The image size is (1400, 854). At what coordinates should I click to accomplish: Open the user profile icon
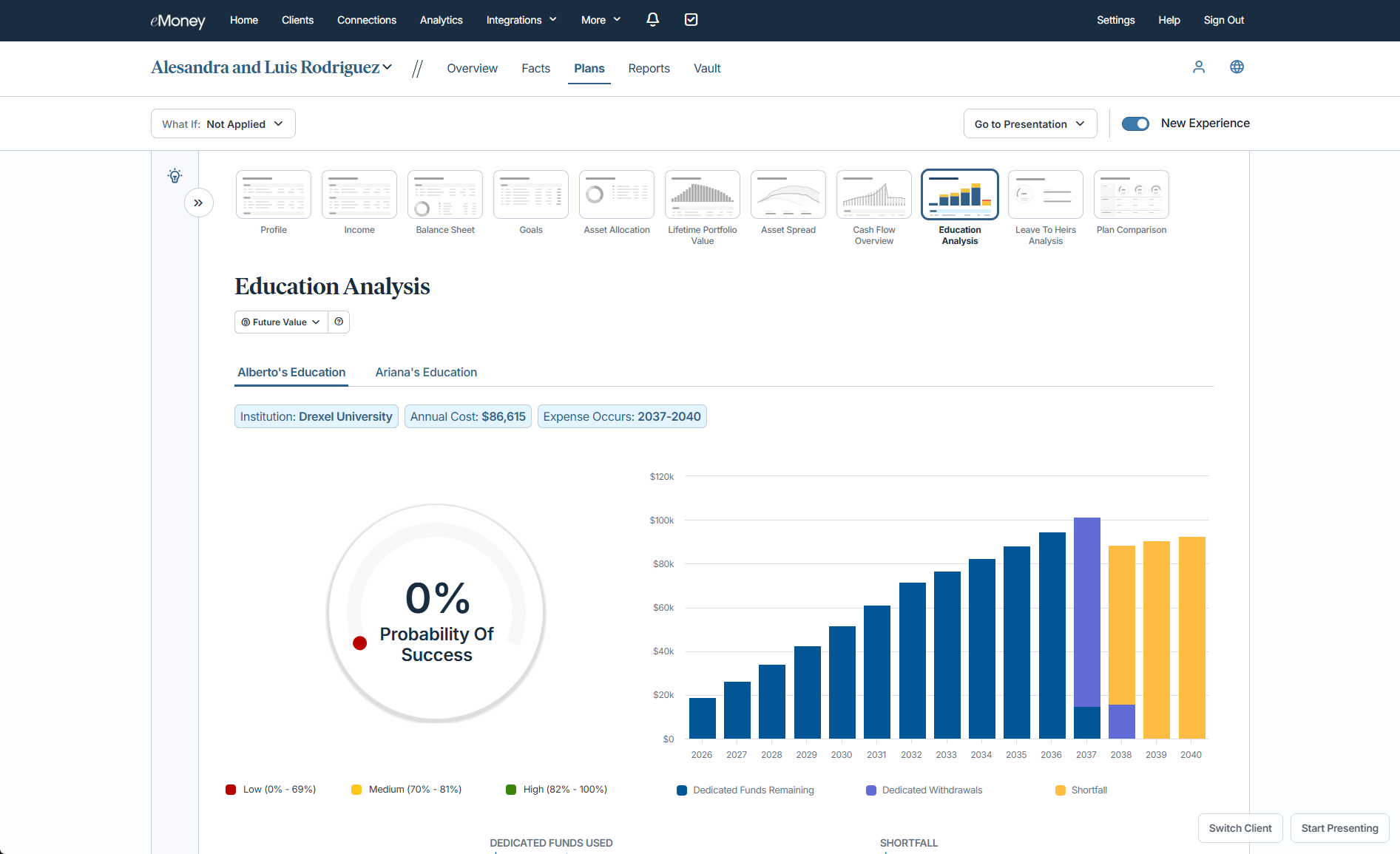click(1199, 67)
